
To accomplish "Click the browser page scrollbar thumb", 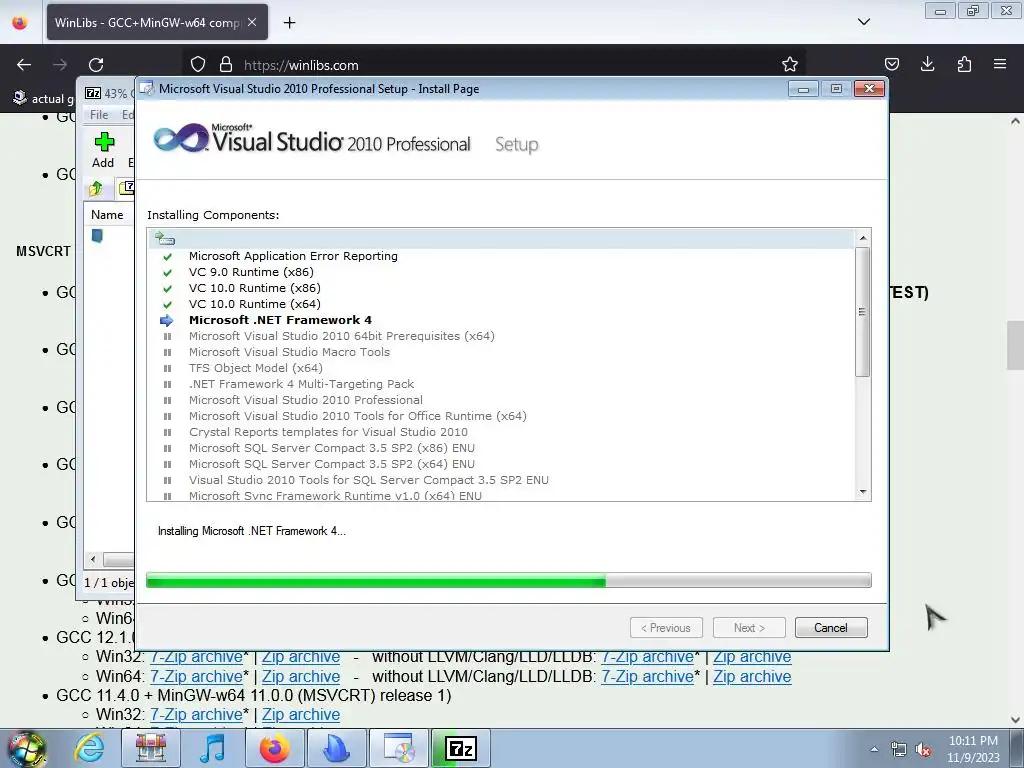I will pos(1015,345).
